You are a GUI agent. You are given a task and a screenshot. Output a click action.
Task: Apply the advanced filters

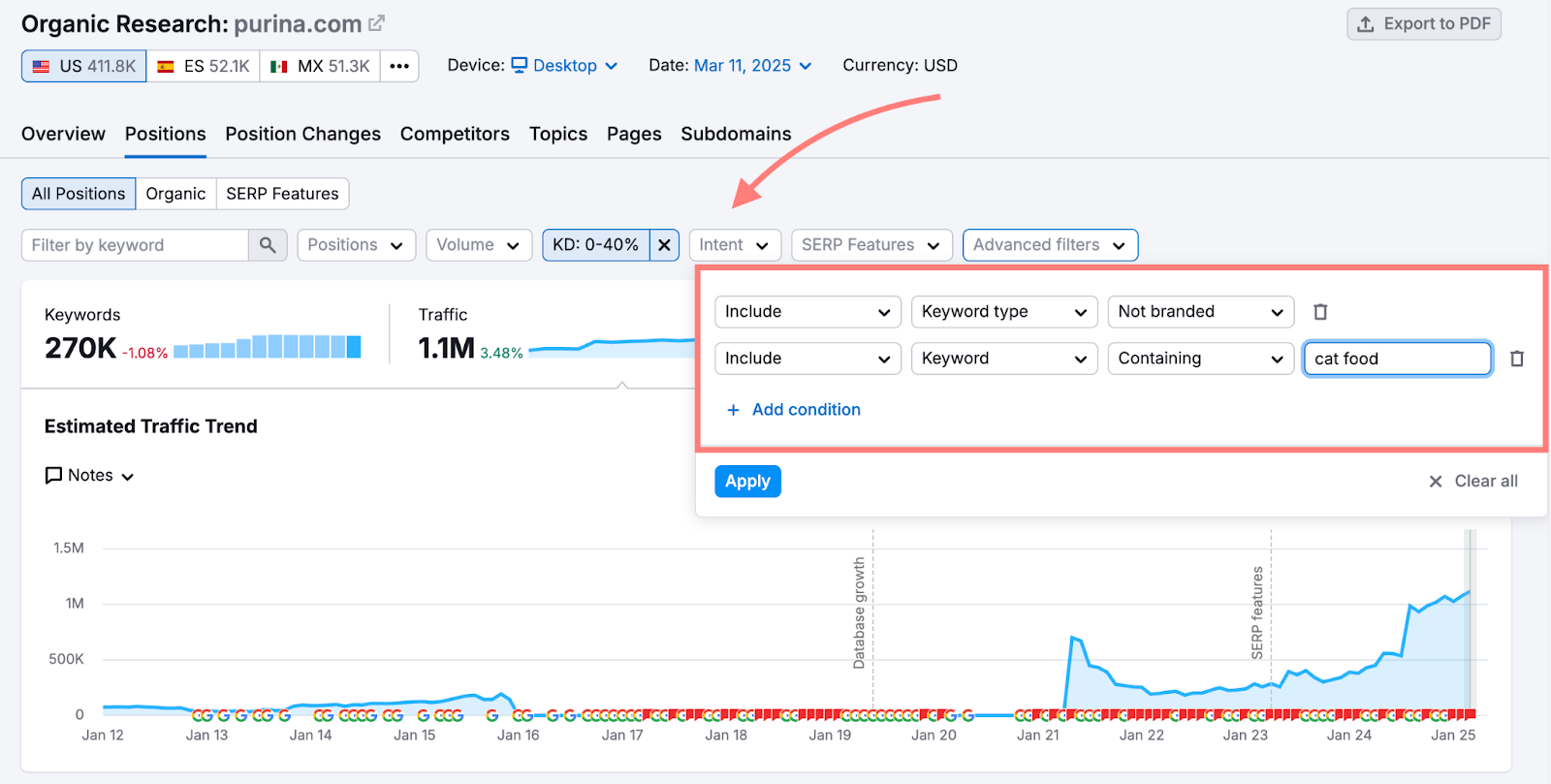tap(747, 482)
